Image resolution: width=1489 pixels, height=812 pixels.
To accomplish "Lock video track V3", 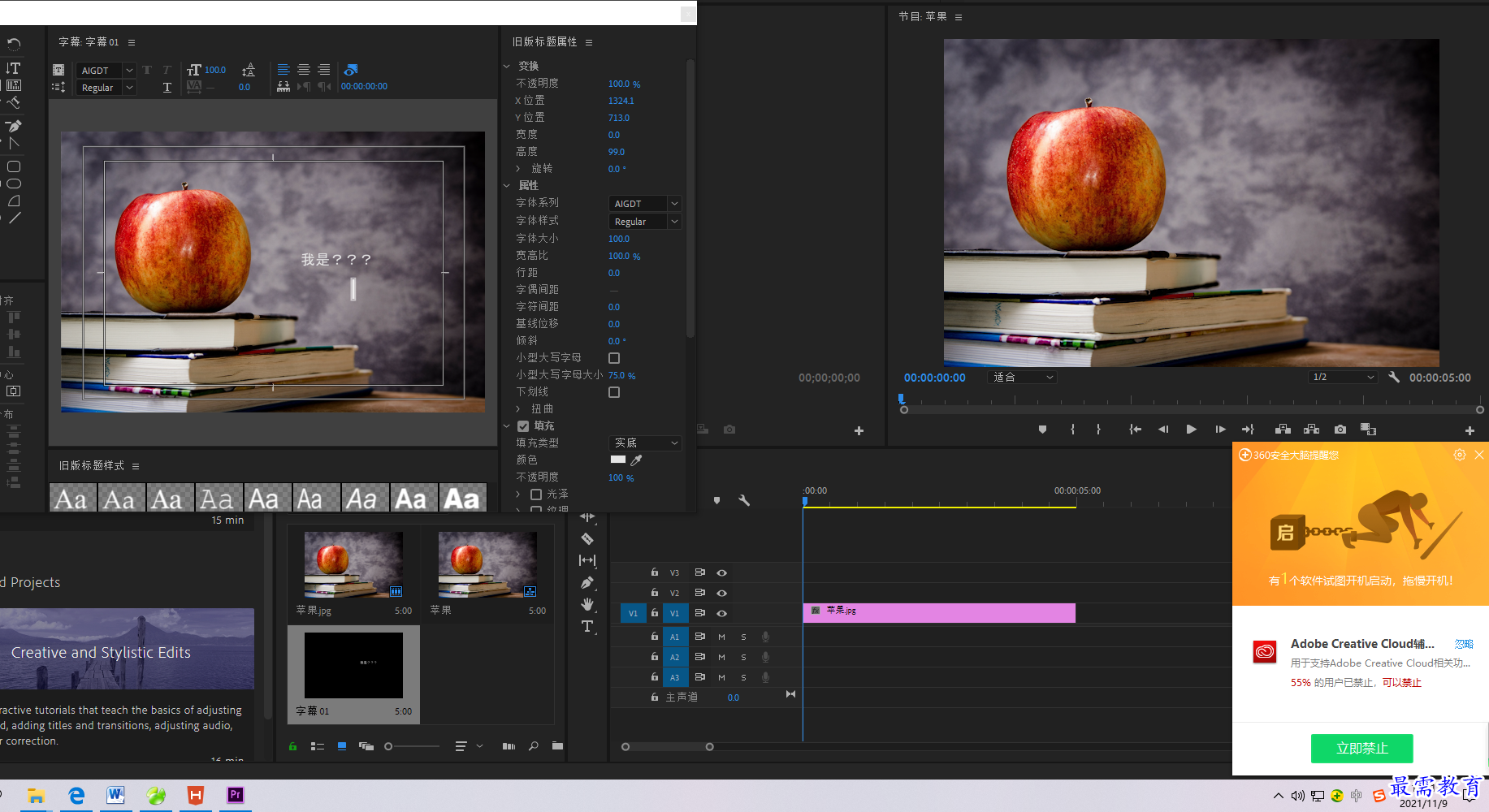I will (x=654, y=572).
